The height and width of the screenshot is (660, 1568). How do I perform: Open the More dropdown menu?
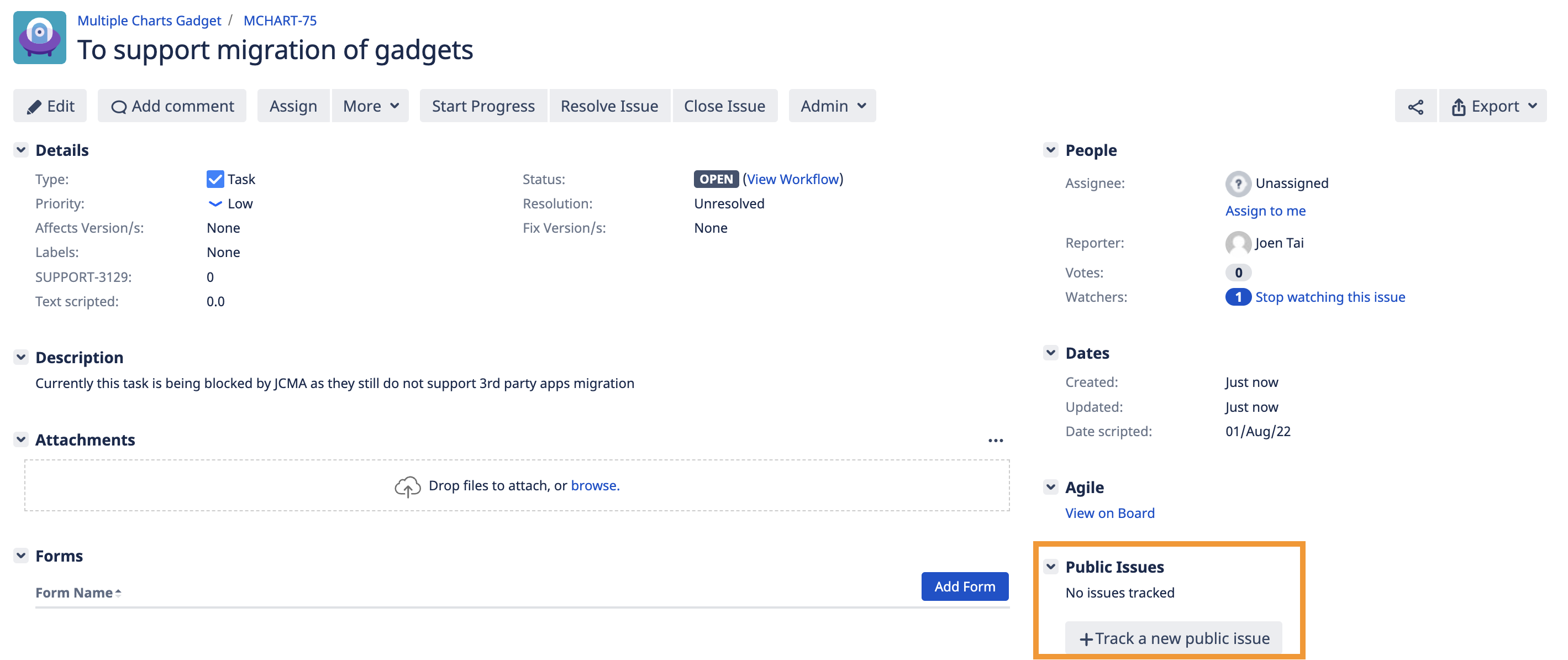[x=370, y=107]
